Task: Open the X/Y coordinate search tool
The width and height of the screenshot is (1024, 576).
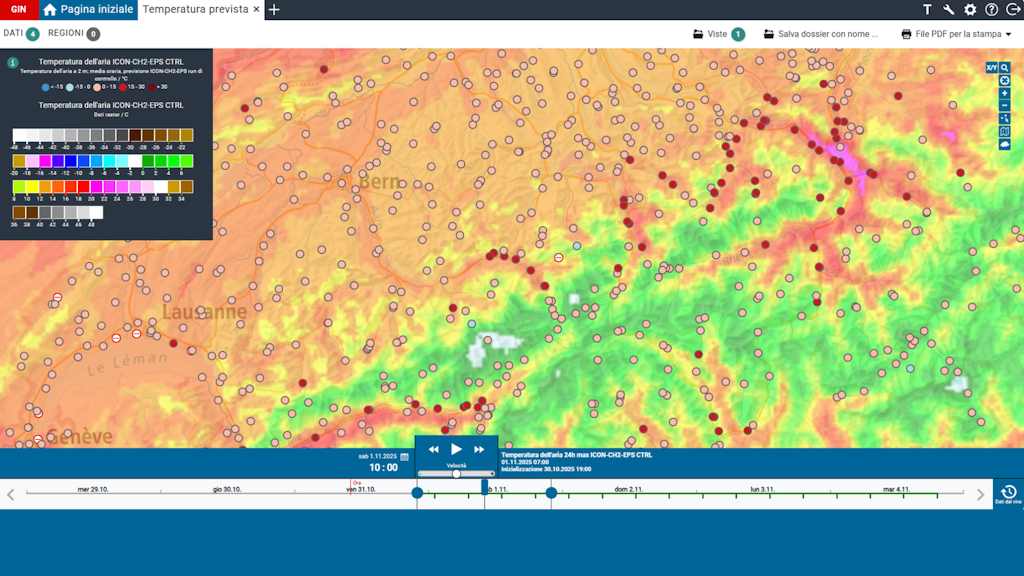Action: (991, 68)
